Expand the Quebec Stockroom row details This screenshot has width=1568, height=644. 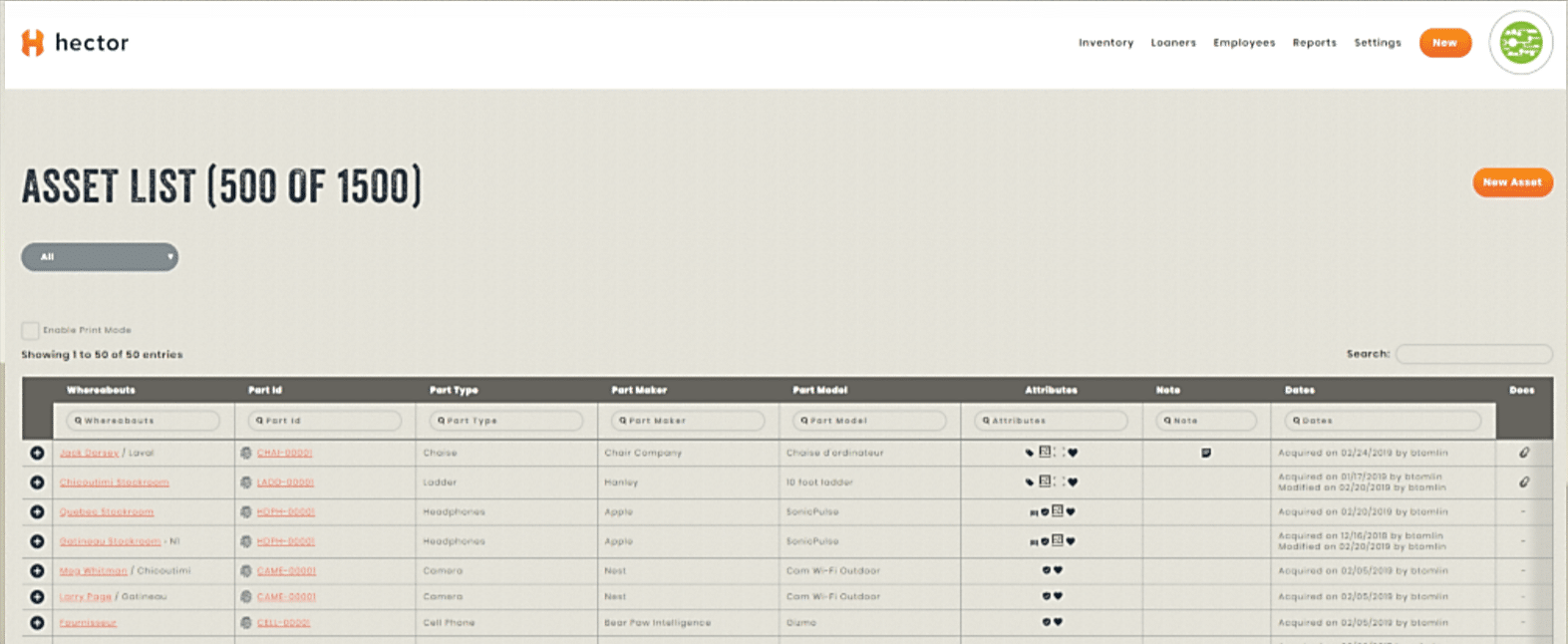37,512
